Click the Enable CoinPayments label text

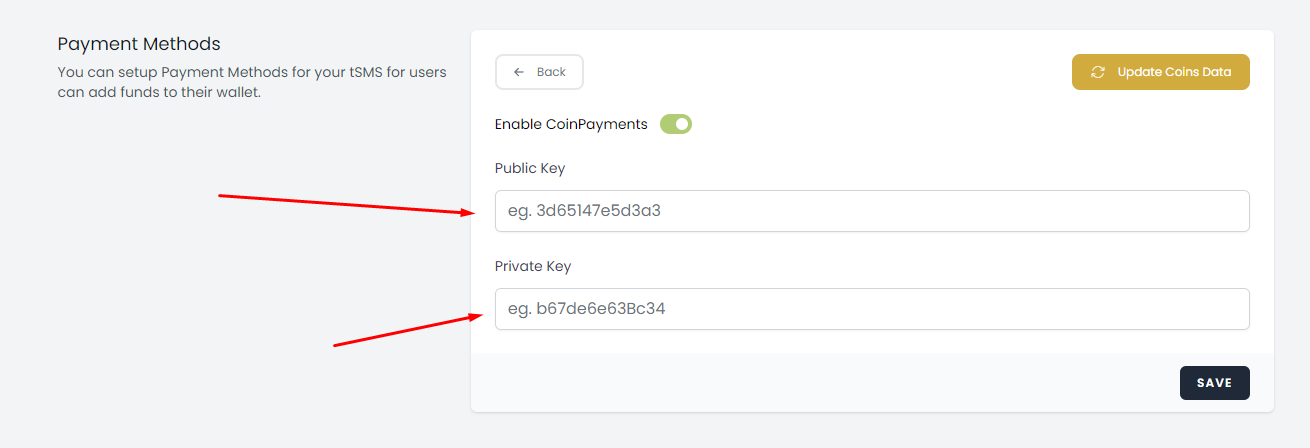point(571,124)
